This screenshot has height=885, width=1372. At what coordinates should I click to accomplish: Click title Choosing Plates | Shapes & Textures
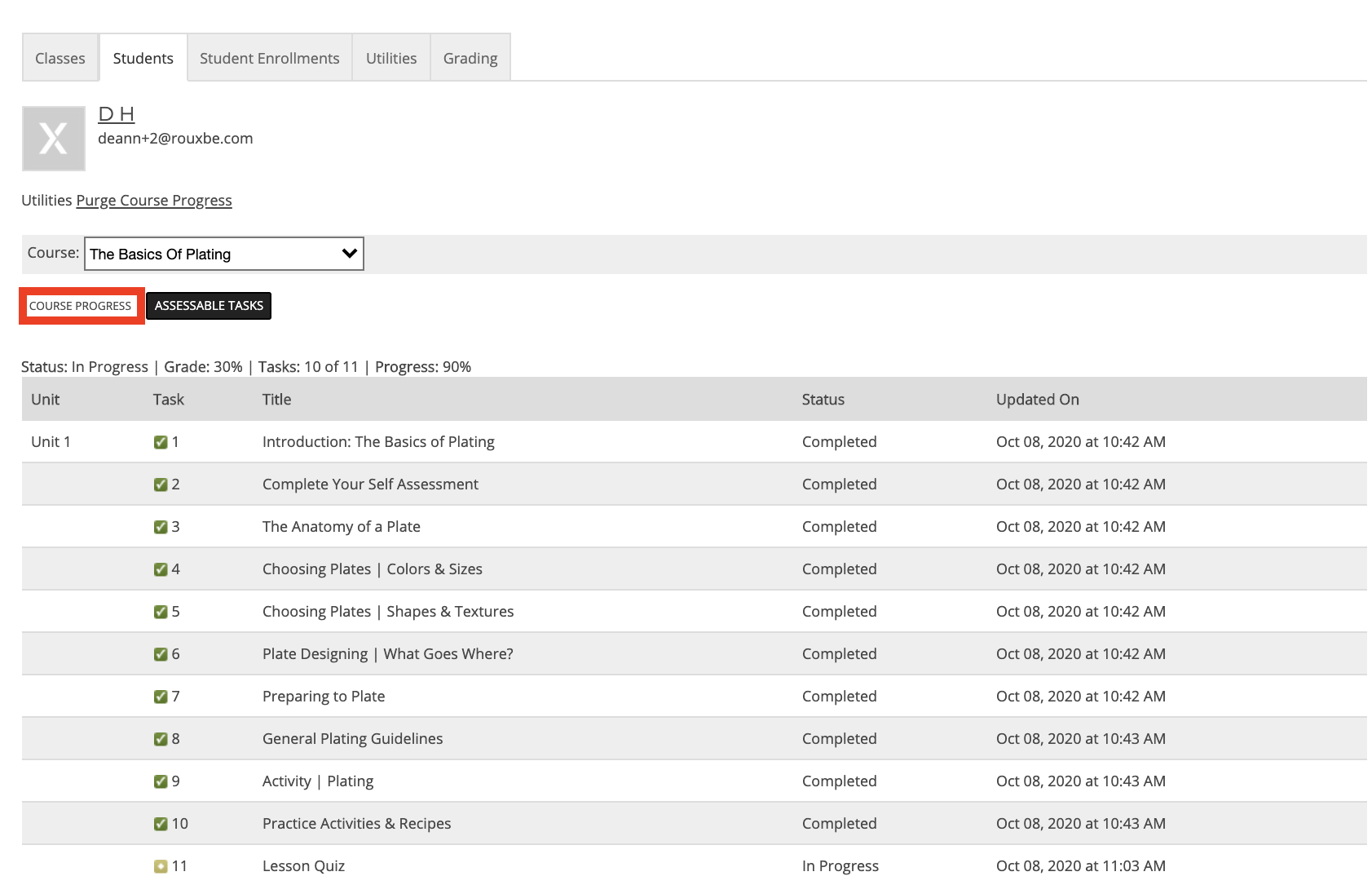[x=388, y=612]
